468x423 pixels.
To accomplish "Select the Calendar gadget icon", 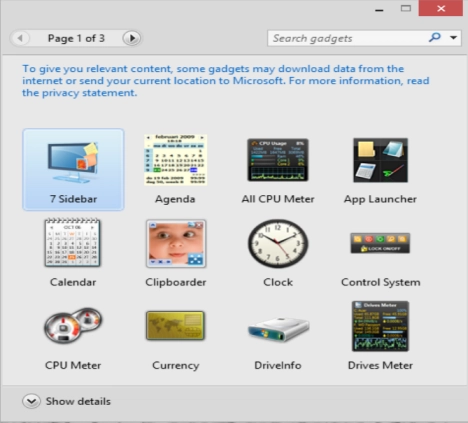I will [73, 242].
